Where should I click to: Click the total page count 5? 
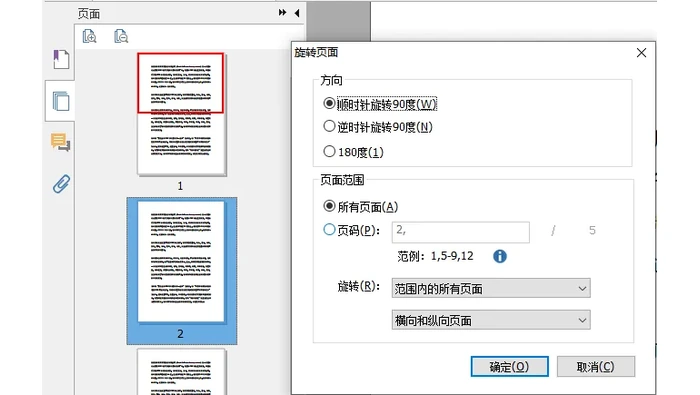[x=592, y=230]
